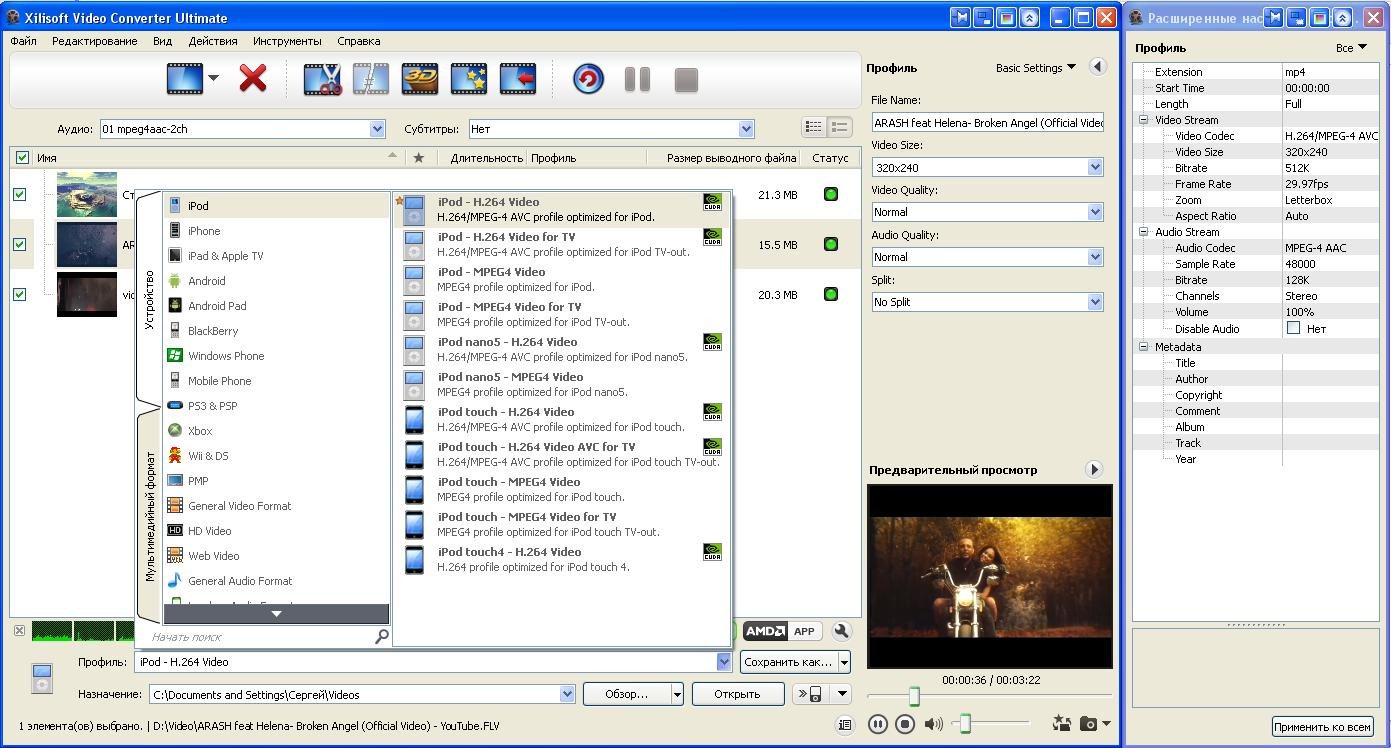Open the clip video scissors tool
1391x748 pixels.
(322, 79)
